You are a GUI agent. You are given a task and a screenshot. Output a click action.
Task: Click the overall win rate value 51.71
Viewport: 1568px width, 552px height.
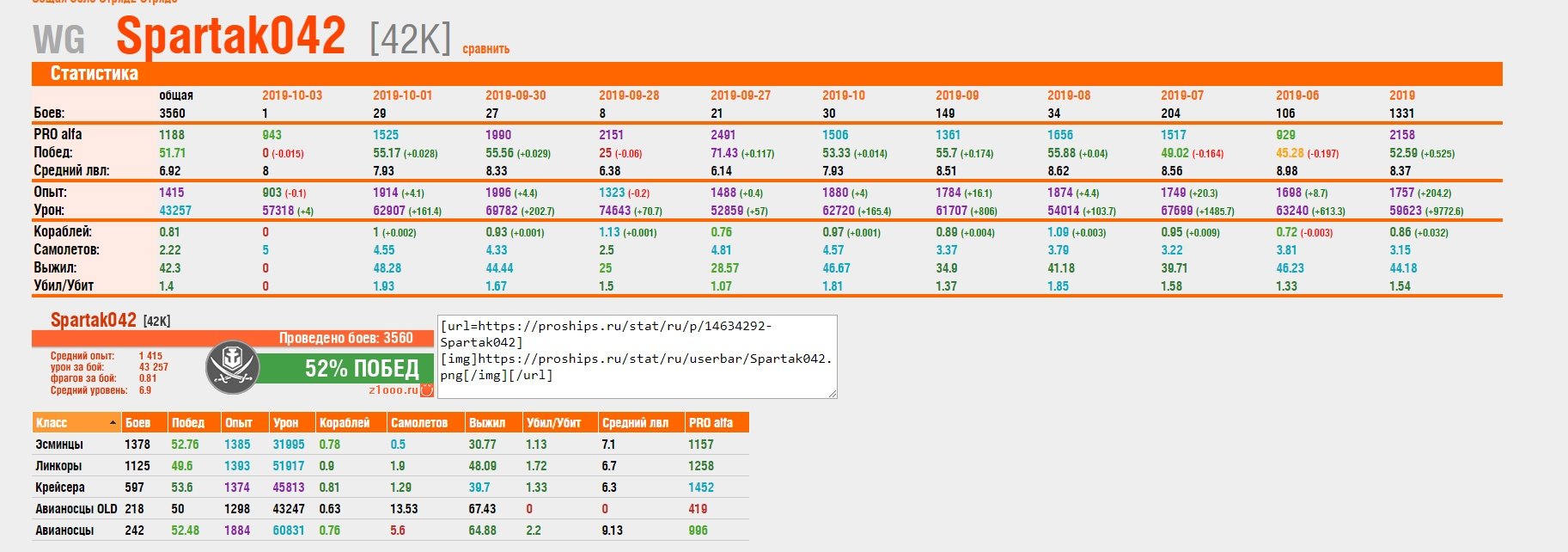click(172, 153)
